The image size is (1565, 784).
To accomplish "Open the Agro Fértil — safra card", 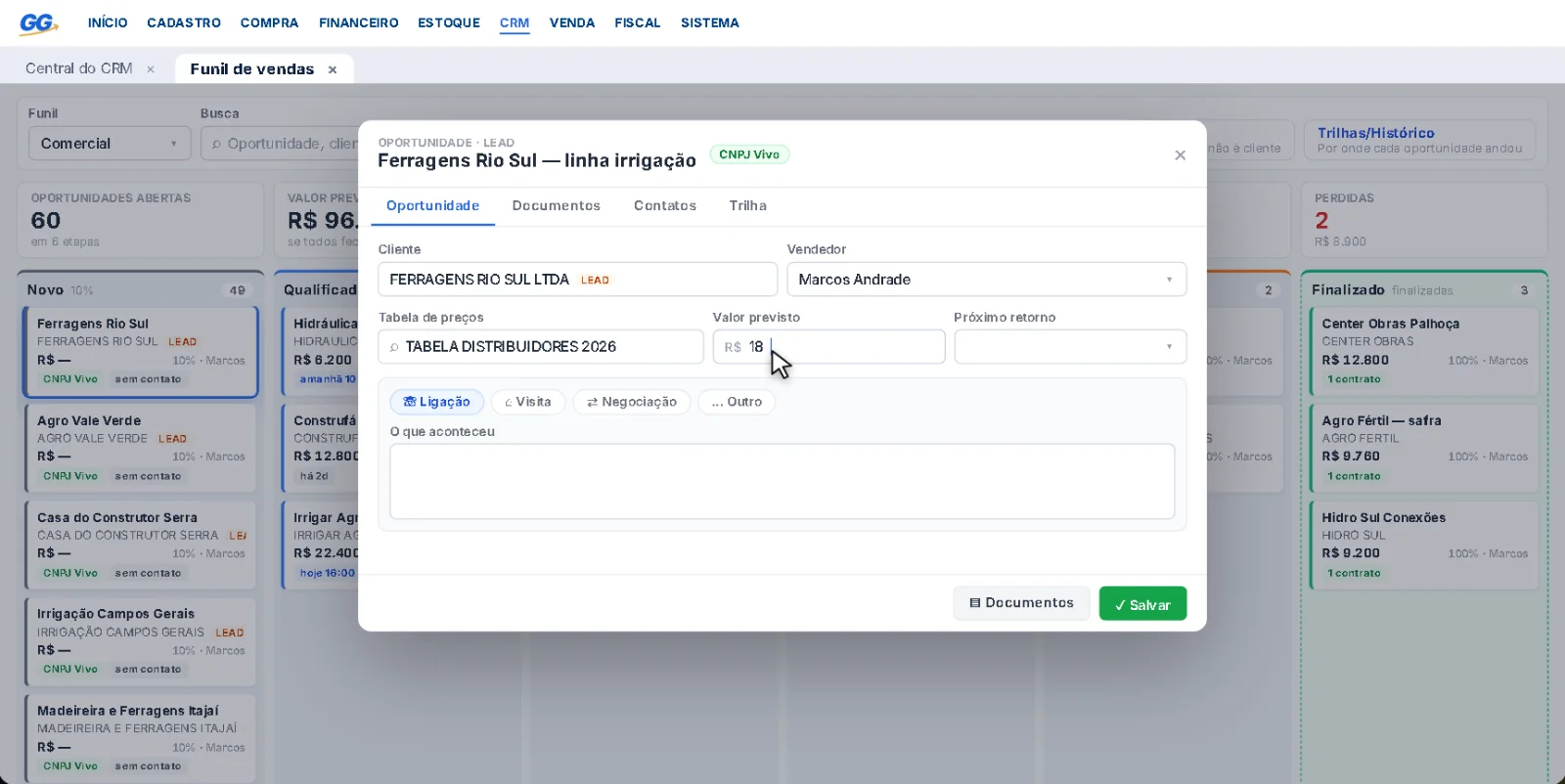I will pyautogui.click(x=1424, y=448).
